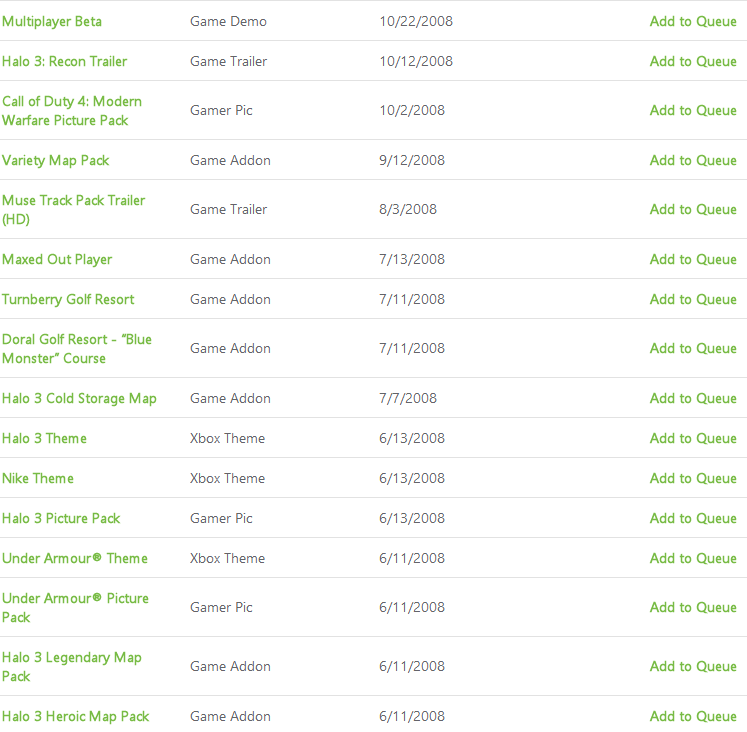The width and height of the screenshot is (747, 732).
Task: Open Under Armour Theme link
Action: [75, 559]
